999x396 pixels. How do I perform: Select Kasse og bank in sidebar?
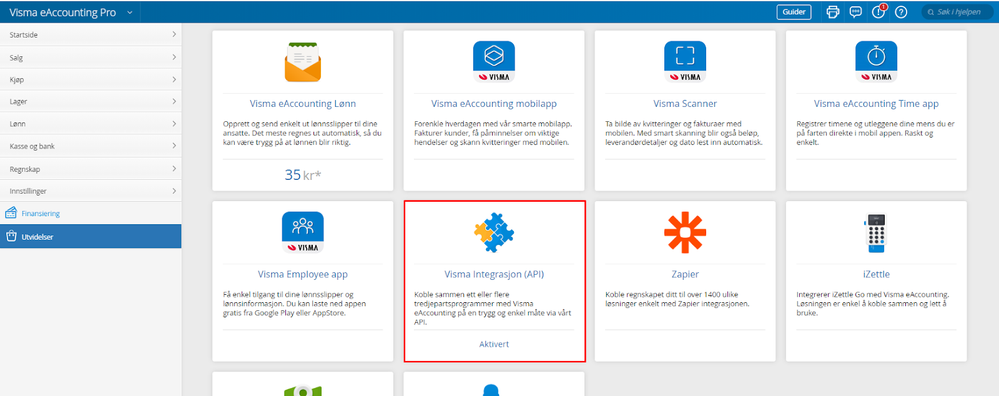pos(90,146)
